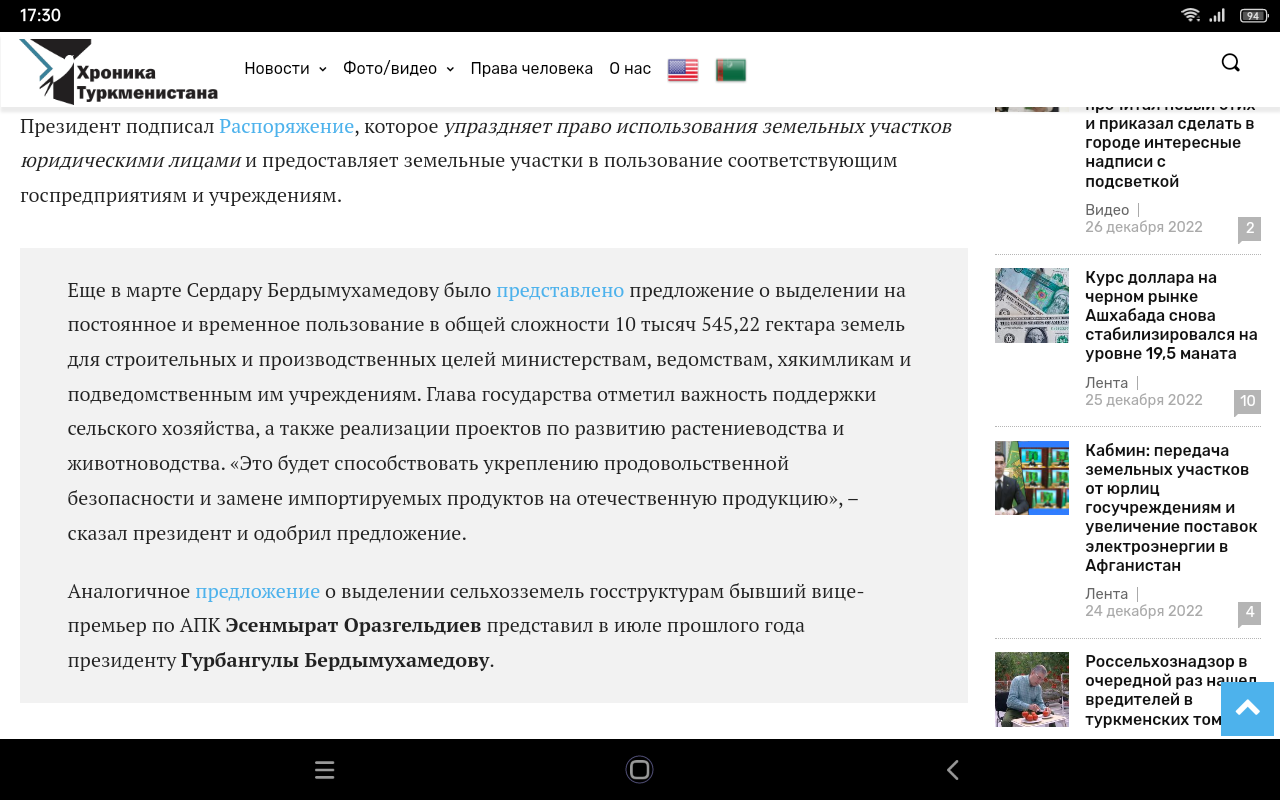Open the Кабмин meeting article thumbnail
Image resolution: width=1280 pixels, height=800 pixels.
(1032, 478)
